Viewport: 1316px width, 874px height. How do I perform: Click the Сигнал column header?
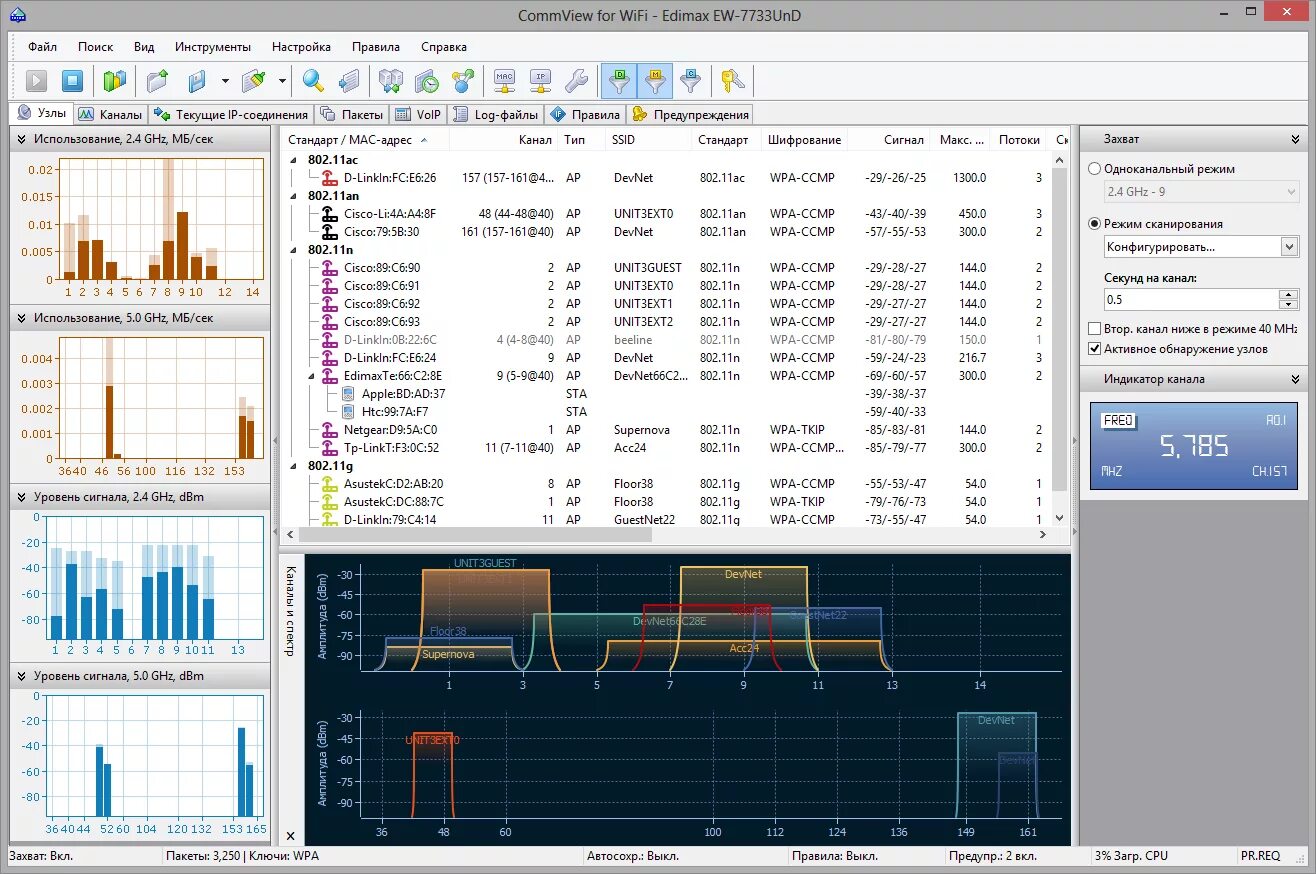pyautogui.click(x=904, y=140)
